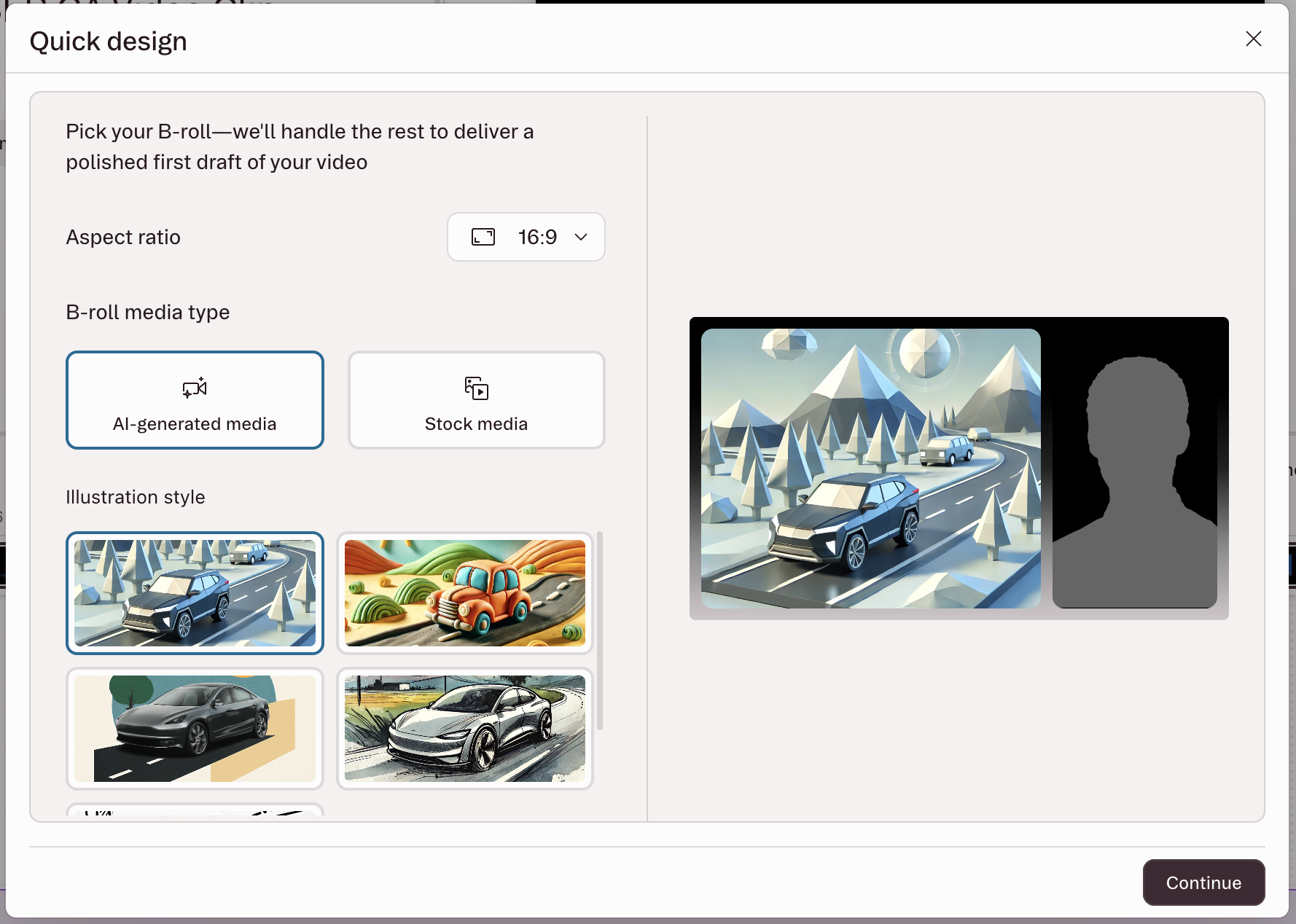Click the Stock media icon
Image resolution: width=1296 pixels, height=924 pixels.
pos(476,388)
